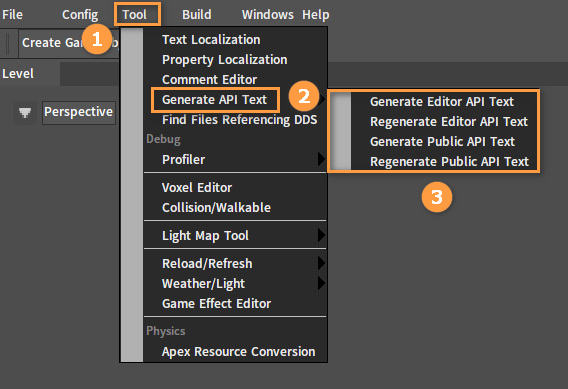This screenshot has height=389, width=568.
Task: Select Property Localization menu entry
Action: coord(235,59)
